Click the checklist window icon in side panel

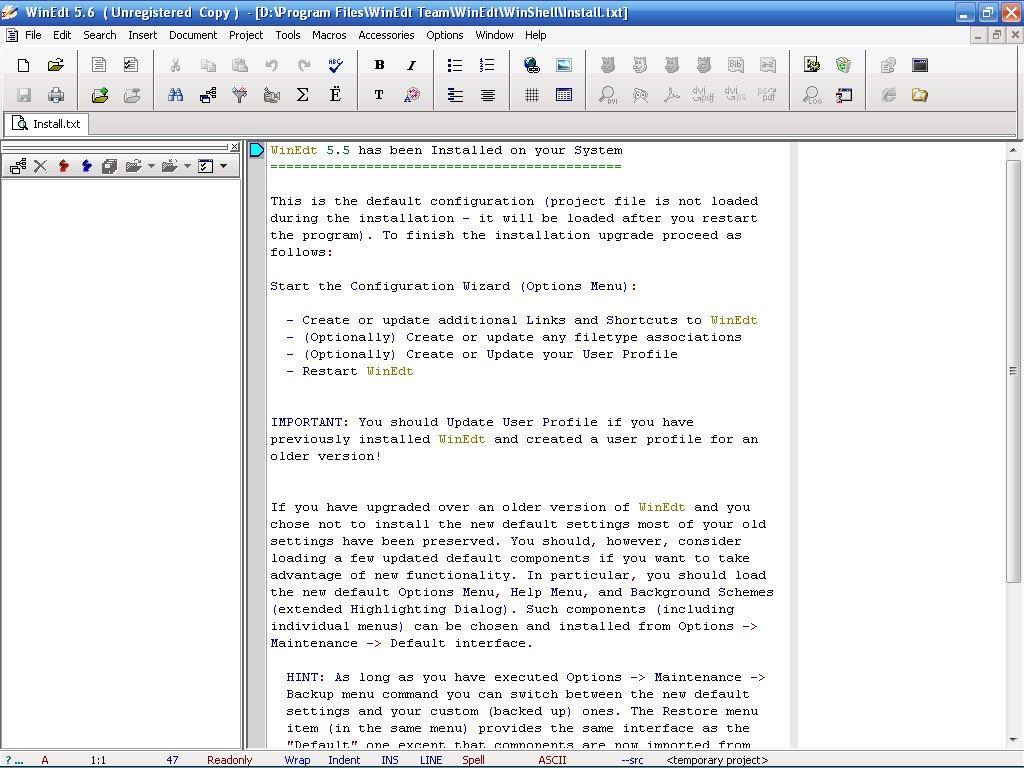coord(205,166)
